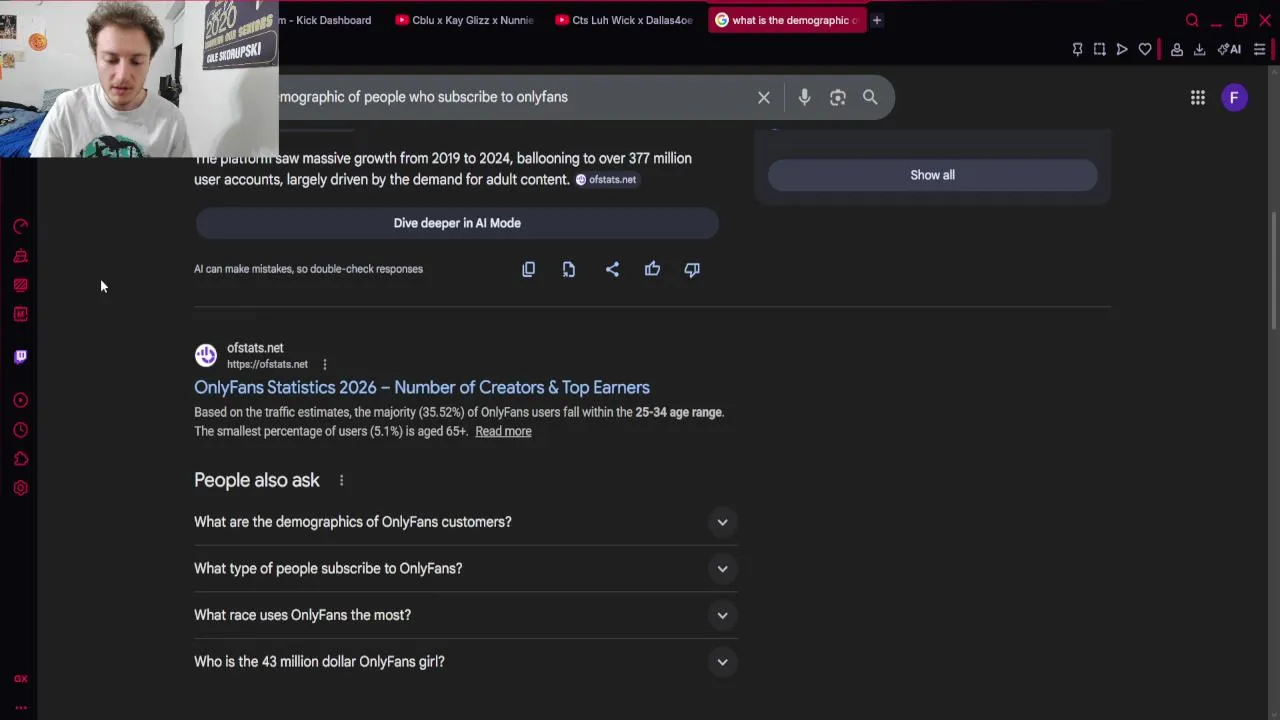The image size is (1280, 720).
Task: Click Read more in ofstats snippet
Action: click(503, 431)
